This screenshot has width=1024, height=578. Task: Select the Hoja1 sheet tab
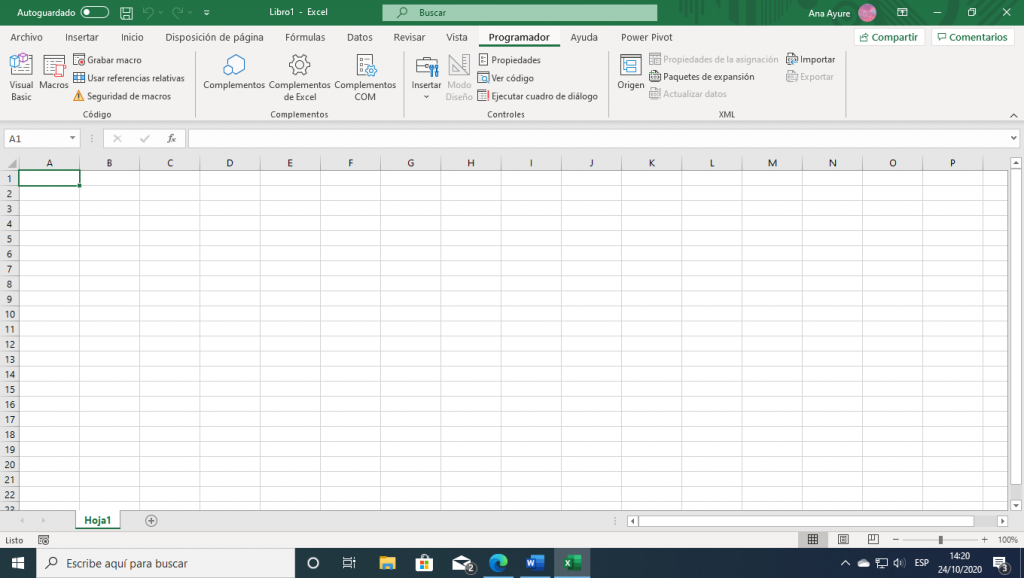97,521
